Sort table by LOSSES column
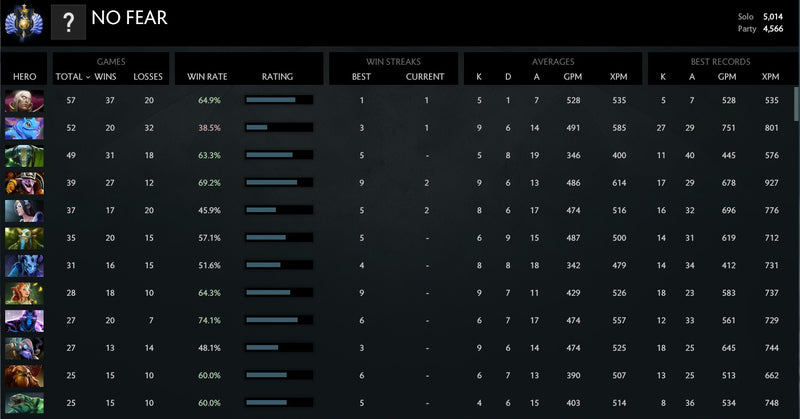 [x=147, y=76]
